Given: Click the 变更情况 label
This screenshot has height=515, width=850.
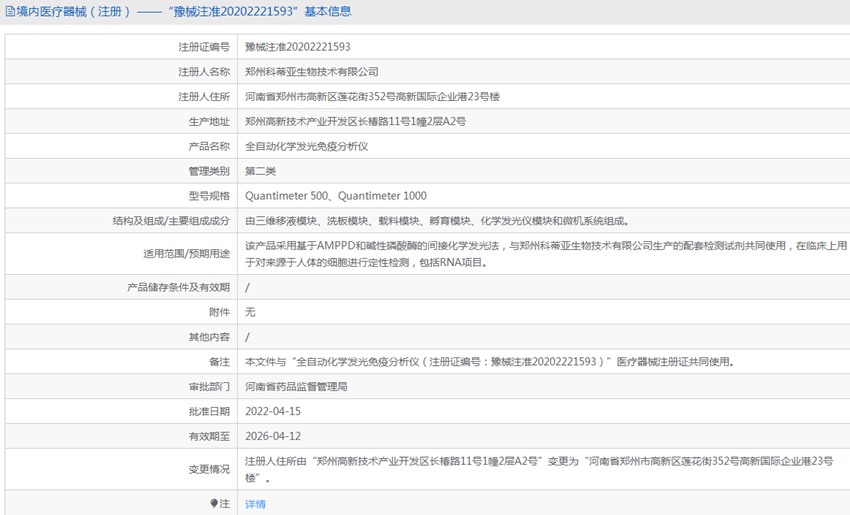Looking at the screenshot, I should pos(209,469).
